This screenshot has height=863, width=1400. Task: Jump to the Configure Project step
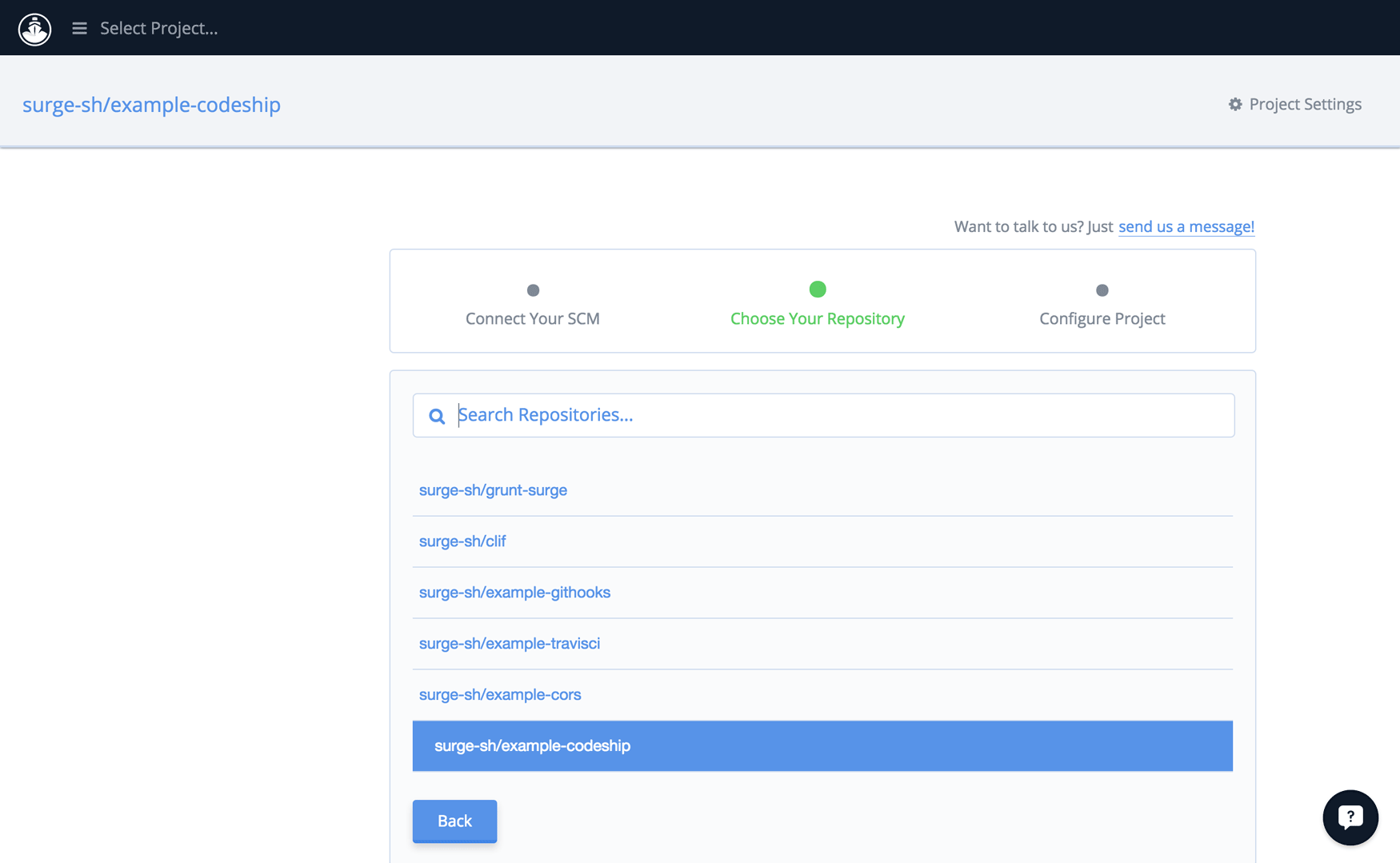[1102, 318]
